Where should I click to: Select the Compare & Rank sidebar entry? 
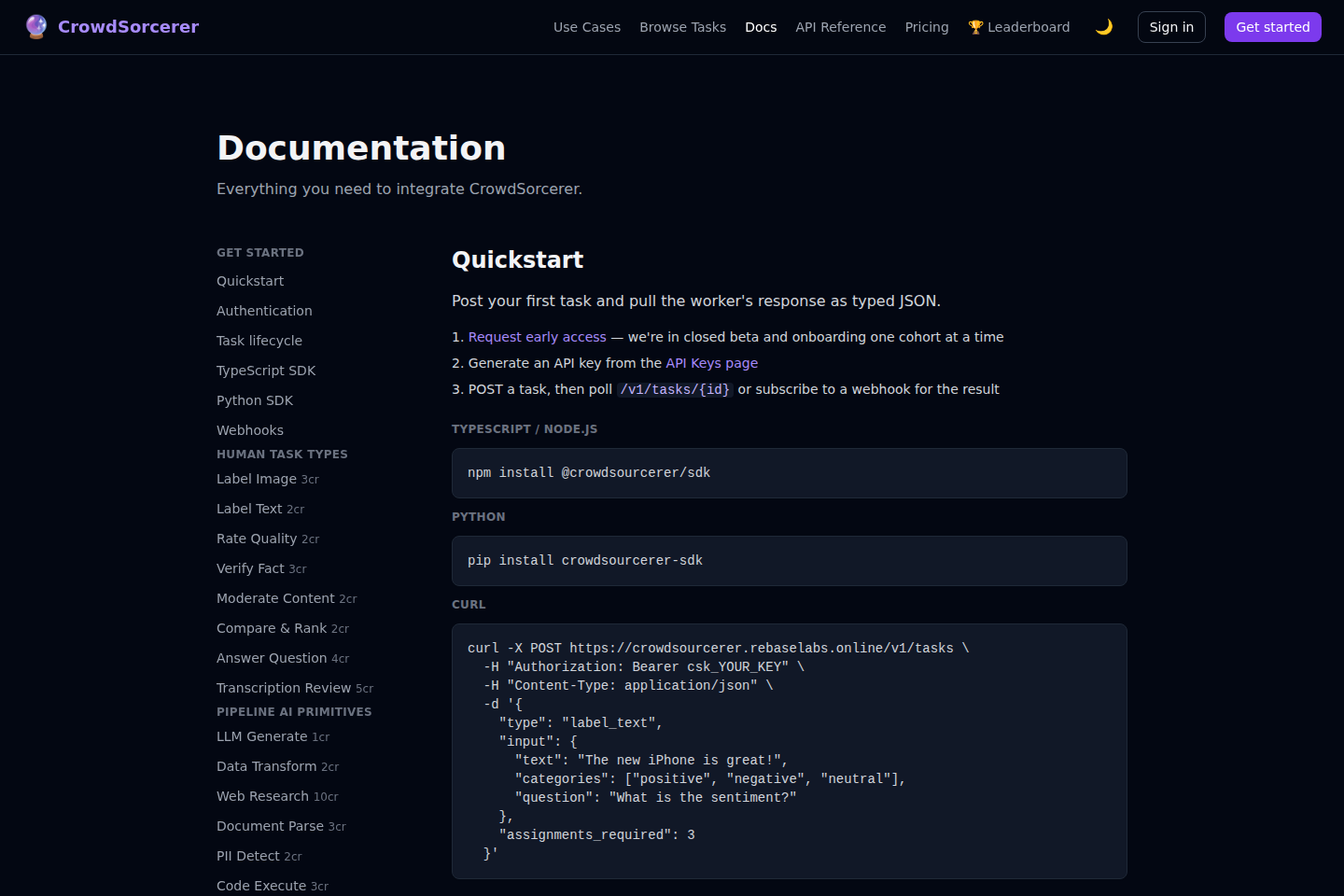tap(283, 628)
